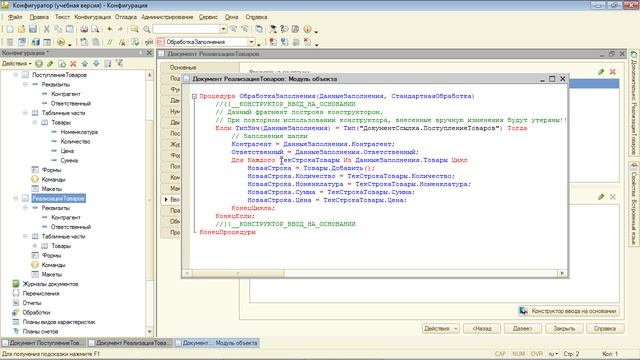Open Дополнительно: РеализацияТоваров side panel tab
Viewport: 640px width, 360px height.
(633, 102)
